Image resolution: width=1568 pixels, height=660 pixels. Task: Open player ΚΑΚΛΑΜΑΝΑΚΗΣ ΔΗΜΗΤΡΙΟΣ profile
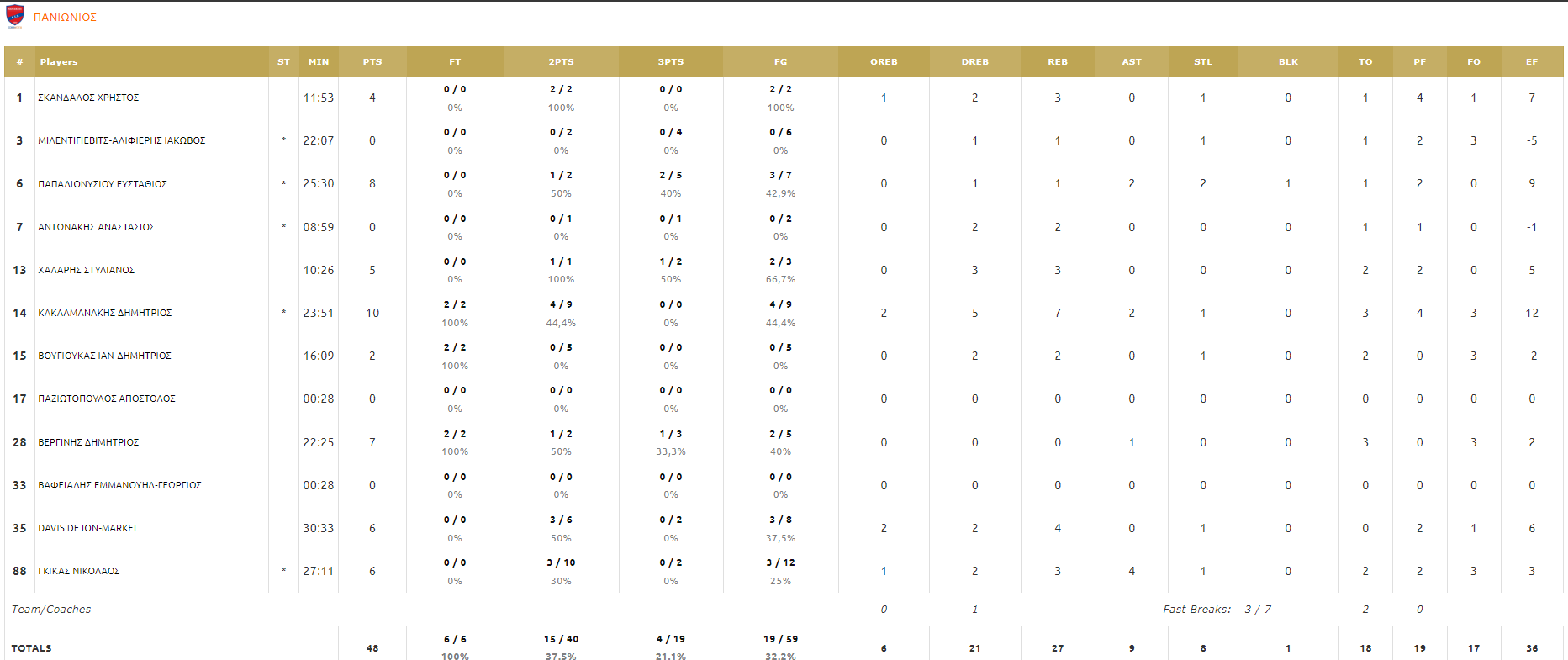coord(105,313)
